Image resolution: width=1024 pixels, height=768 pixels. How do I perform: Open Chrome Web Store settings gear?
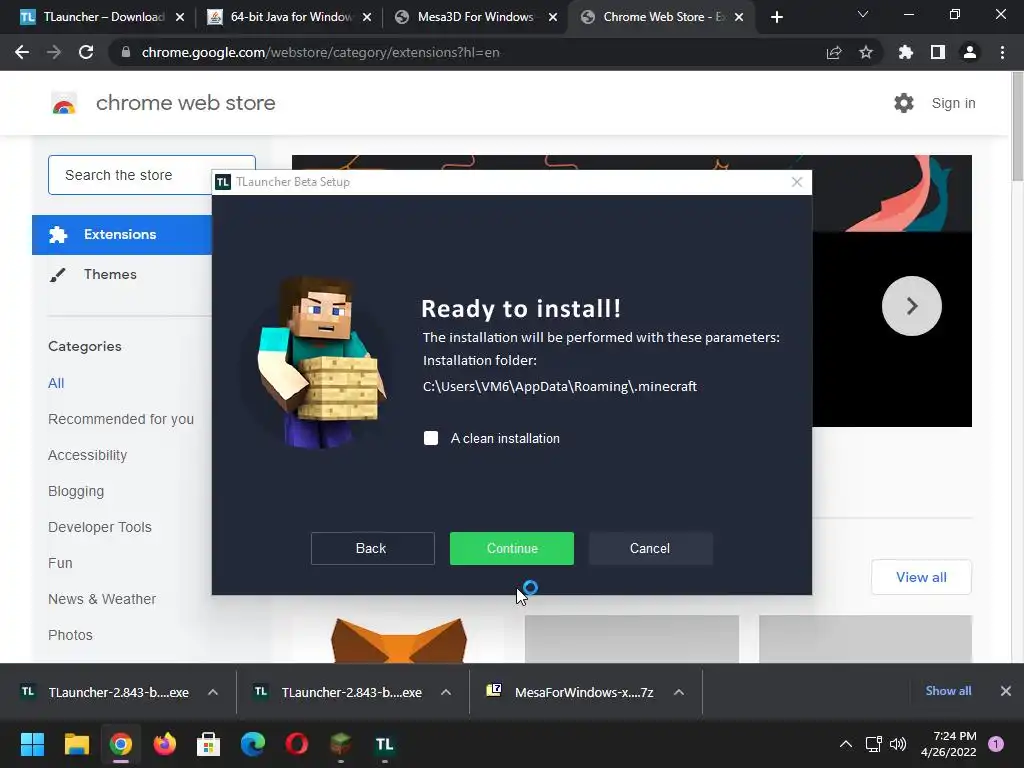[x=904, y=103]
